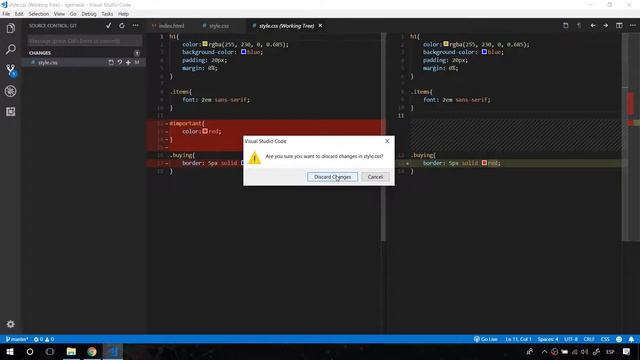Image resolution: width=640 pixels, height=360 pixels.
Task: Stage style.css with the plus icon
Action: [128, 62]
